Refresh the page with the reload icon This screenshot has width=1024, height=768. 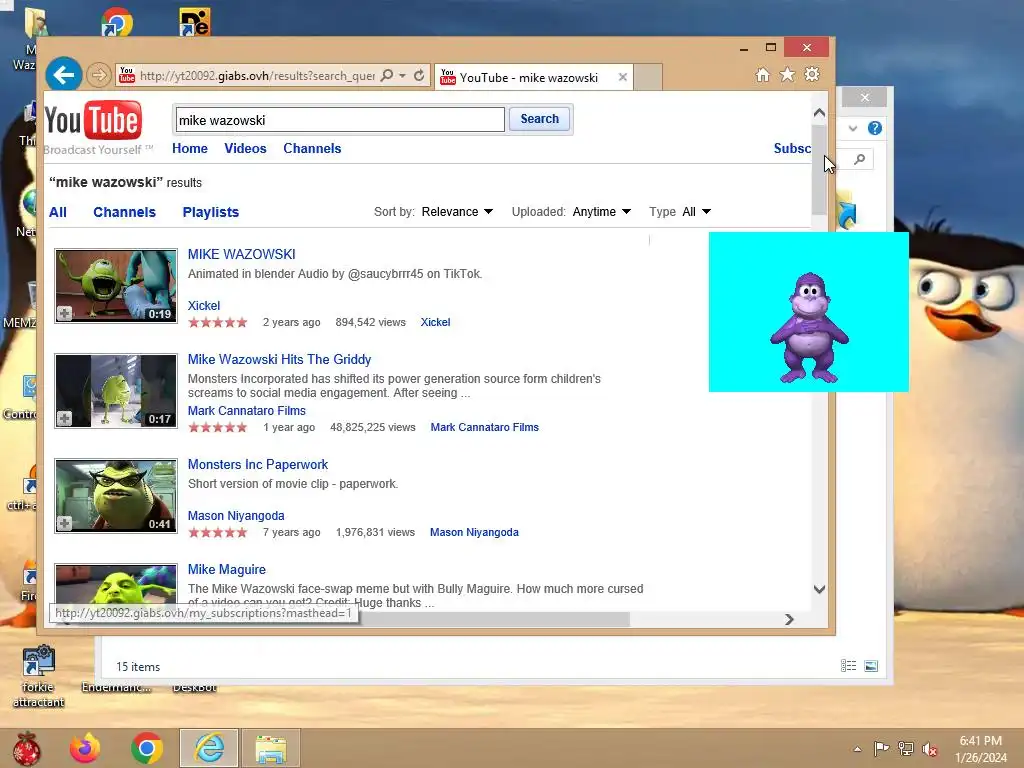419,76
